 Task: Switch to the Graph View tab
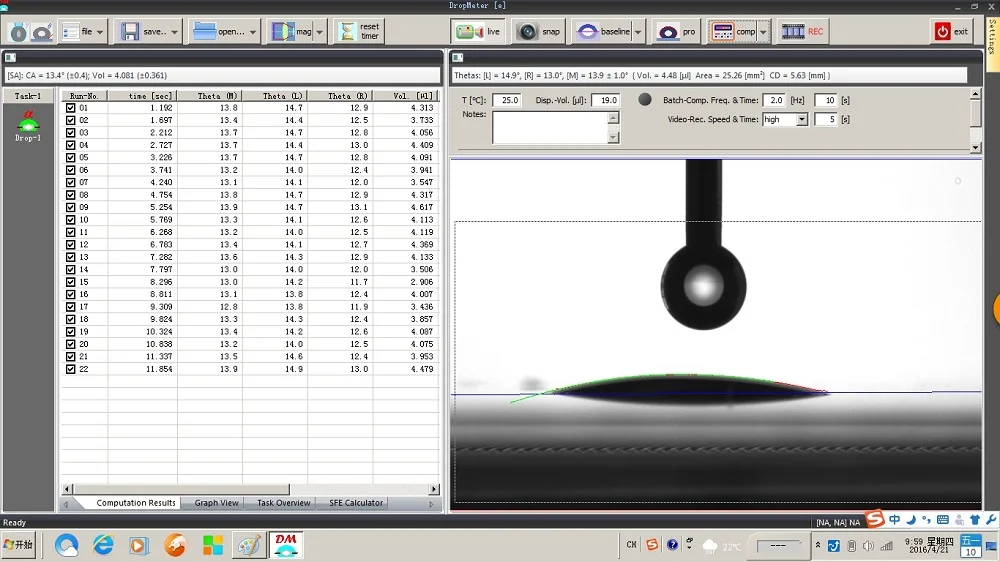click(216, 503)
